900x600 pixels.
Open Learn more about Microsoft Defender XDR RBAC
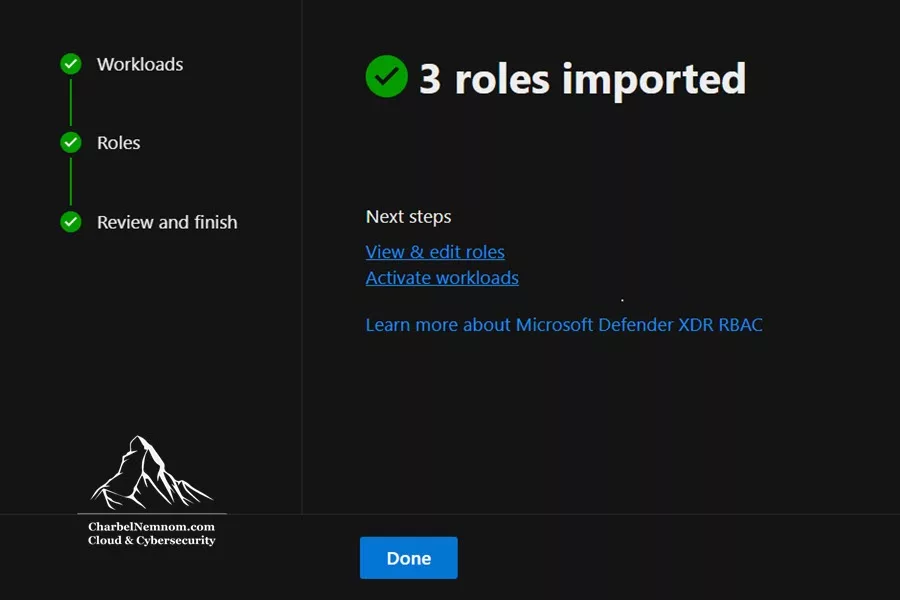(x=564, y=324)
